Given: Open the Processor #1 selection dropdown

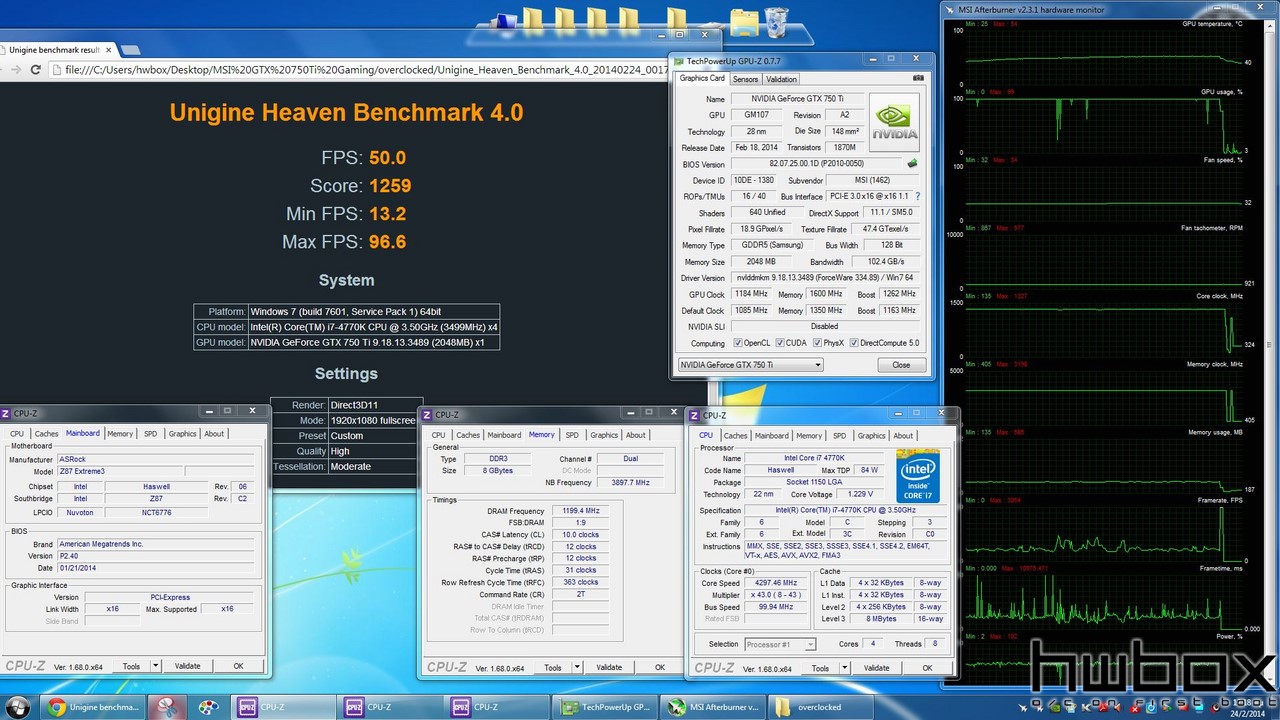Looking at the screenshot, I should coord(779,644).
